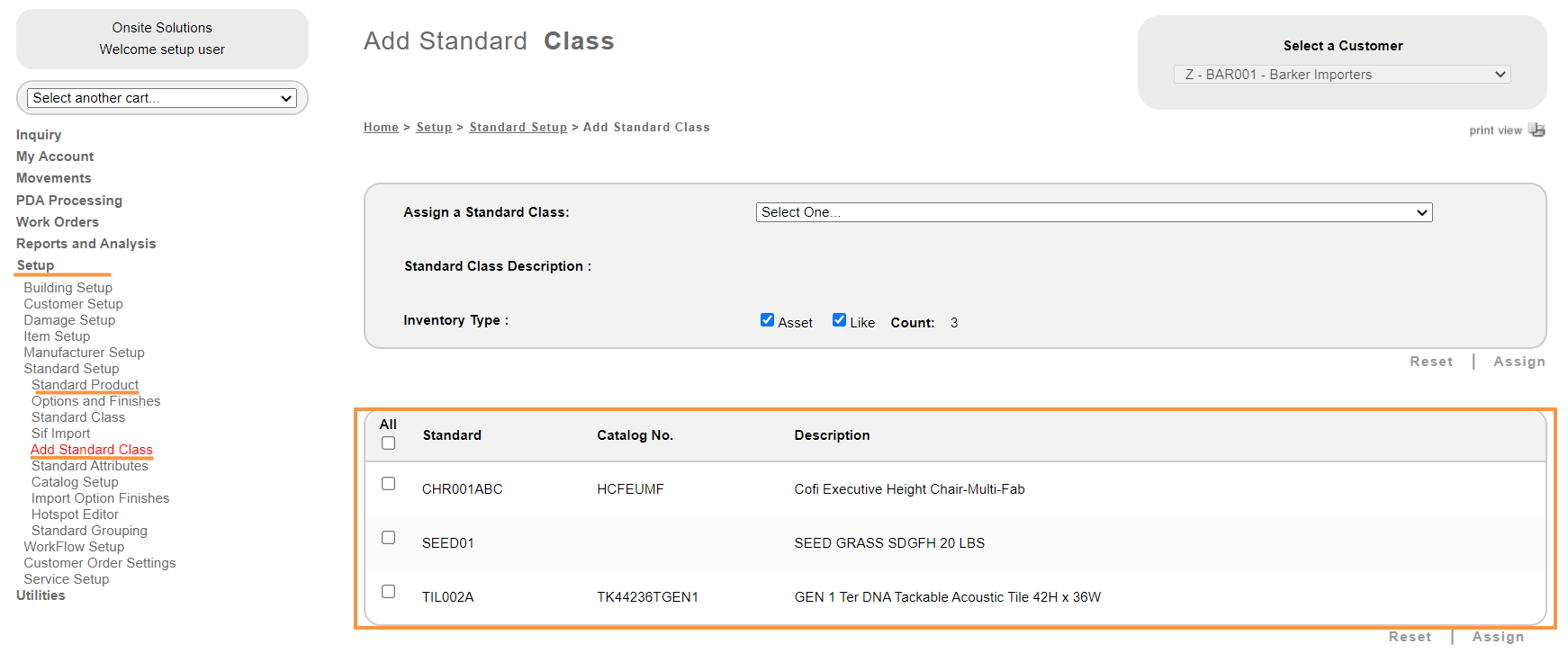Open the Select another cart dropdown

pyautogui.click(x=162, y=98)
